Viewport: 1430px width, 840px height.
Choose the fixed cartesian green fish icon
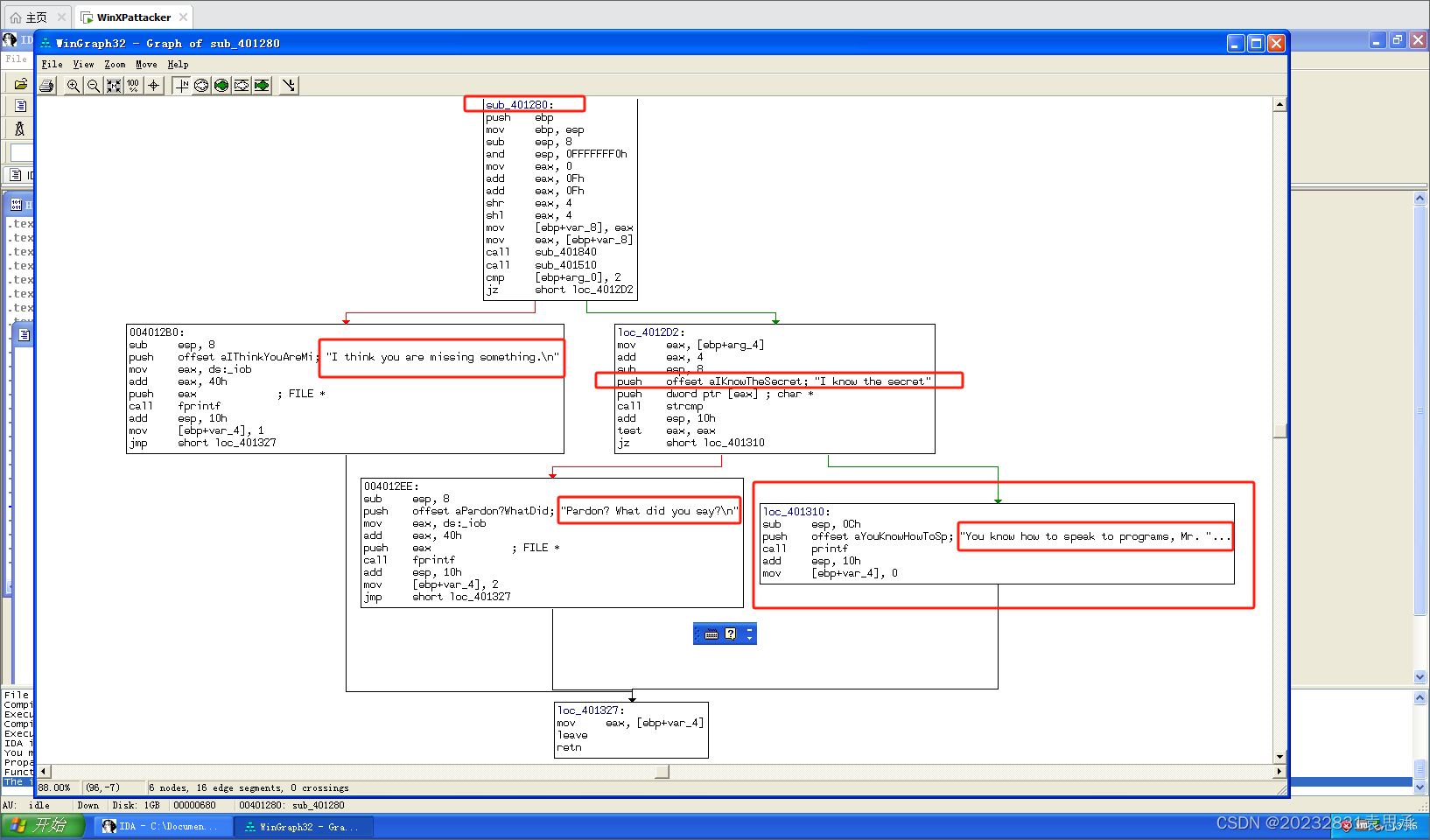point(262,85)
